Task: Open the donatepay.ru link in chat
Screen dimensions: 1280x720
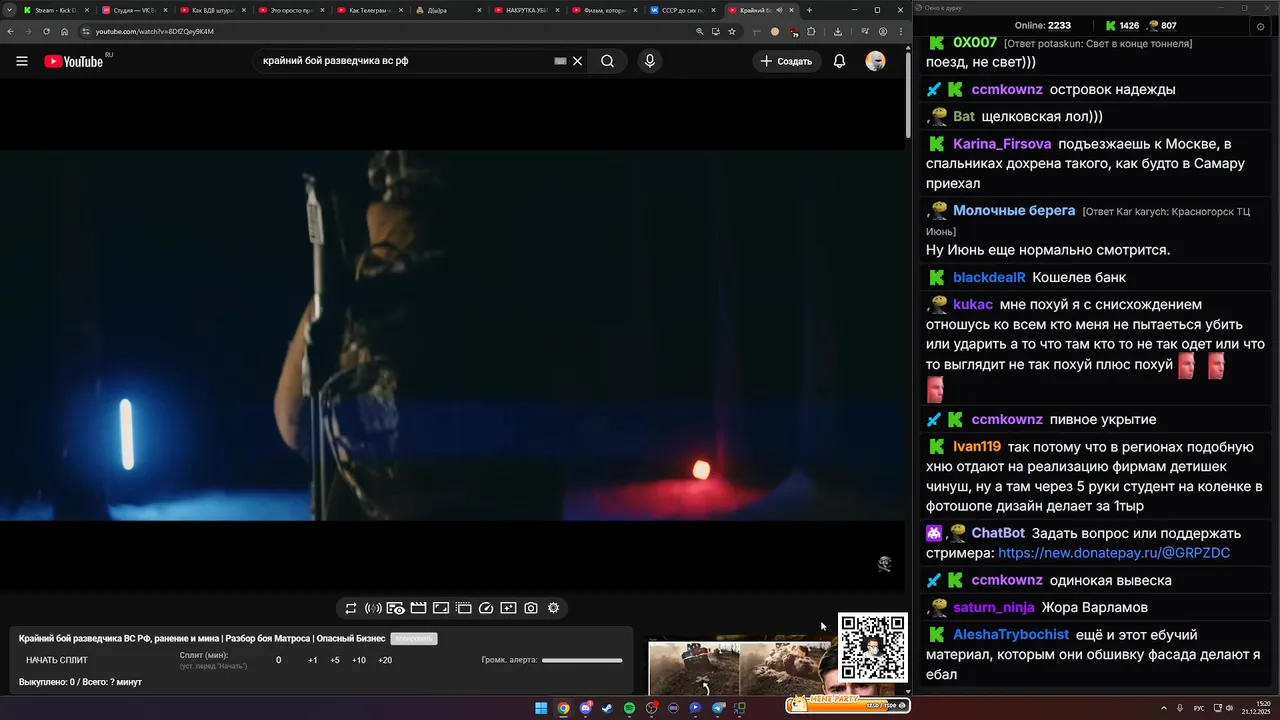Action: pyautogui.click(x=1114, y=553)
